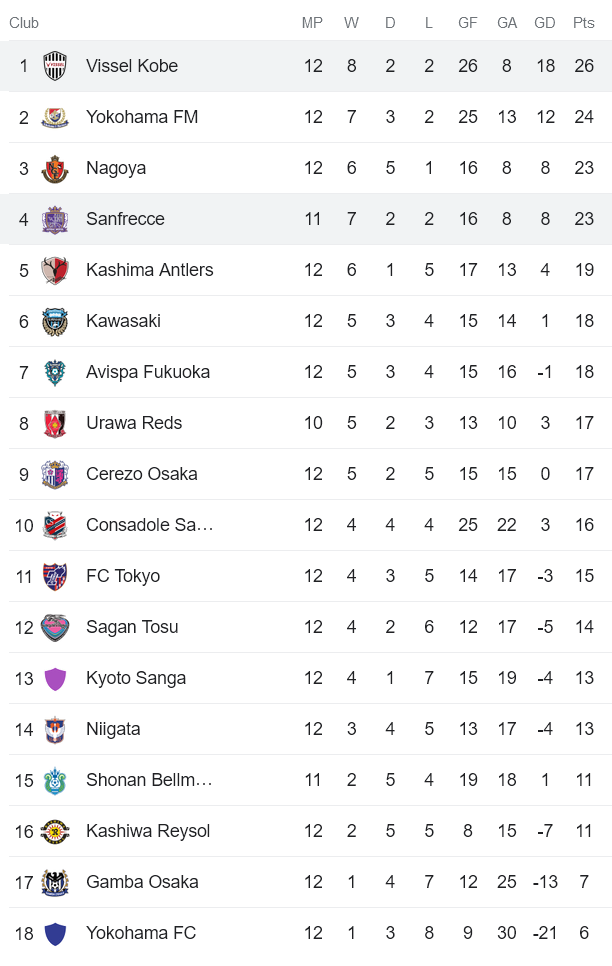
Task: Click the MP column header
Action: point(312,23)
